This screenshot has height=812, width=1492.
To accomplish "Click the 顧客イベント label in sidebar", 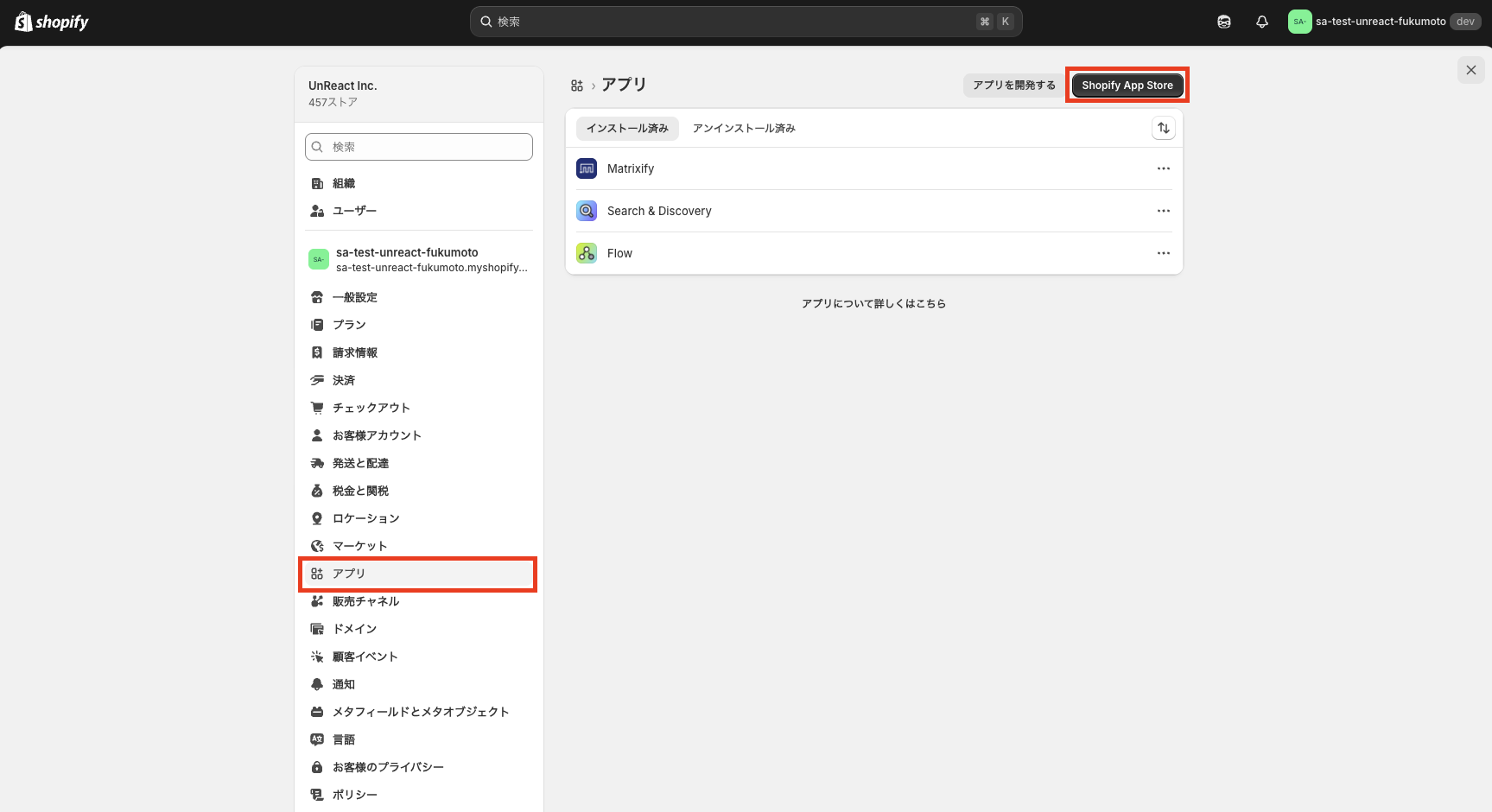I will [365, 657].
